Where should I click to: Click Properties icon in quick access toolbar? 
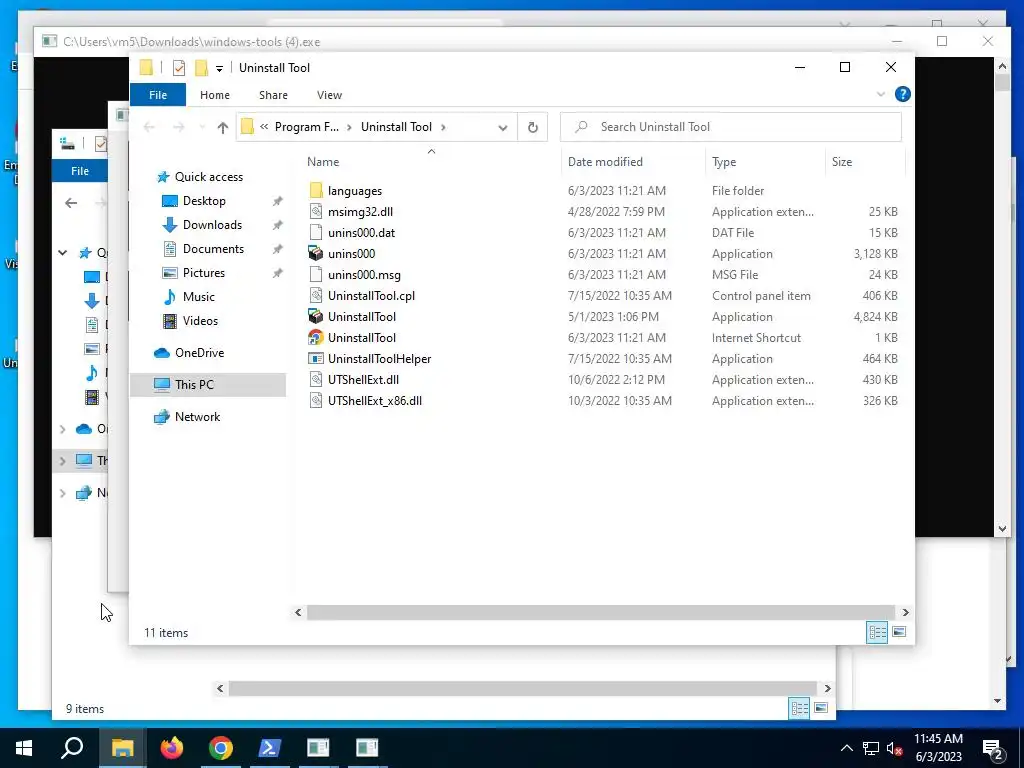(x=179, y=68)
